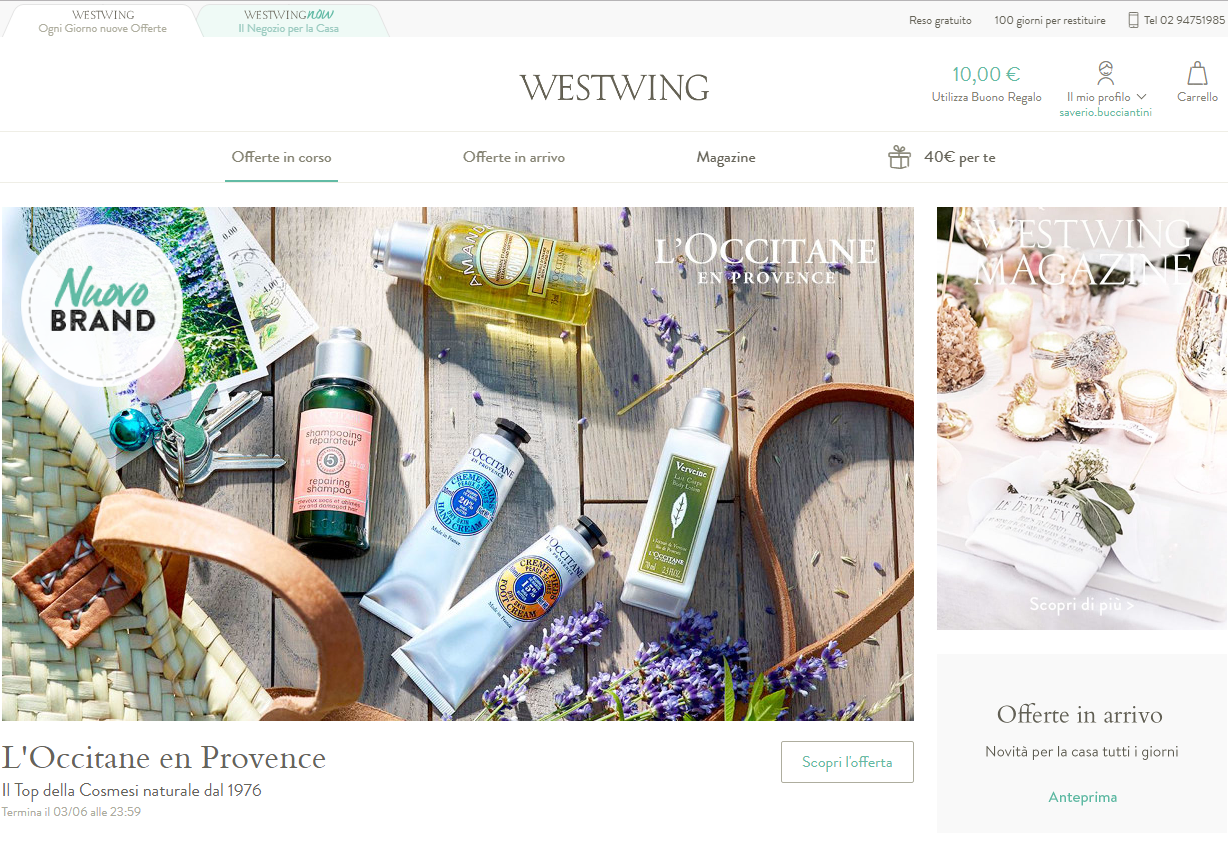This screenshot has width=1228, height=845.
Task: Click the profile avatar icon
Action: pyautogui.click(x=1105, y=73)
